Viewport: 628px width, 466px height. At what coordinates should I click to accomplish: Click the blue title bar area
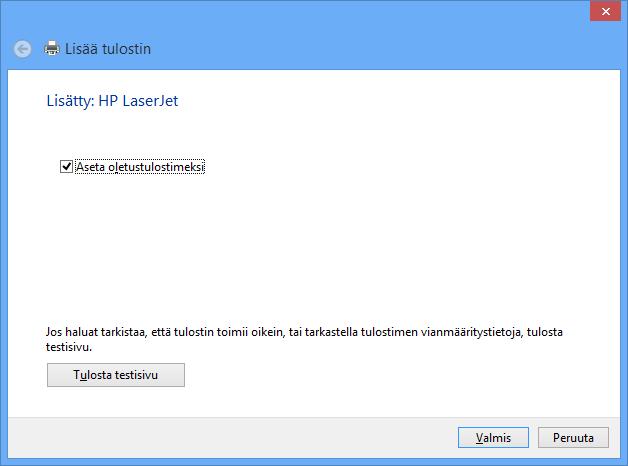(320, 24)
